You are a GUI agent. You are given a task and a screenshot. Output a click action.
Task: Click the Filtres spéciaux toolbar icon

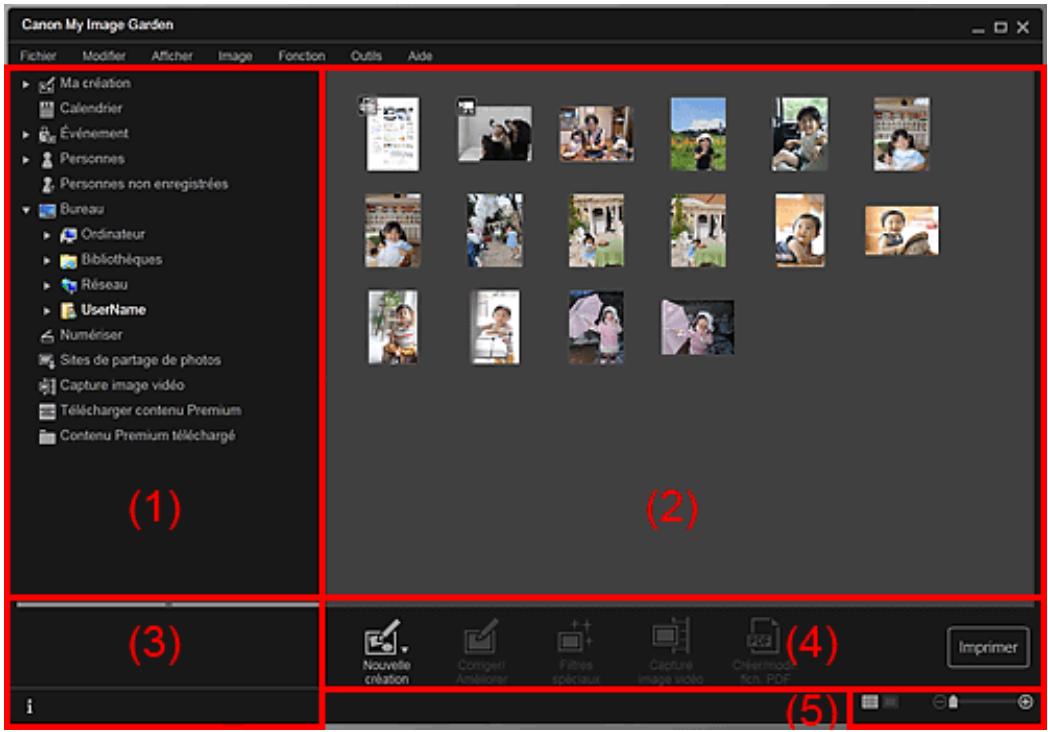point(575,637)
